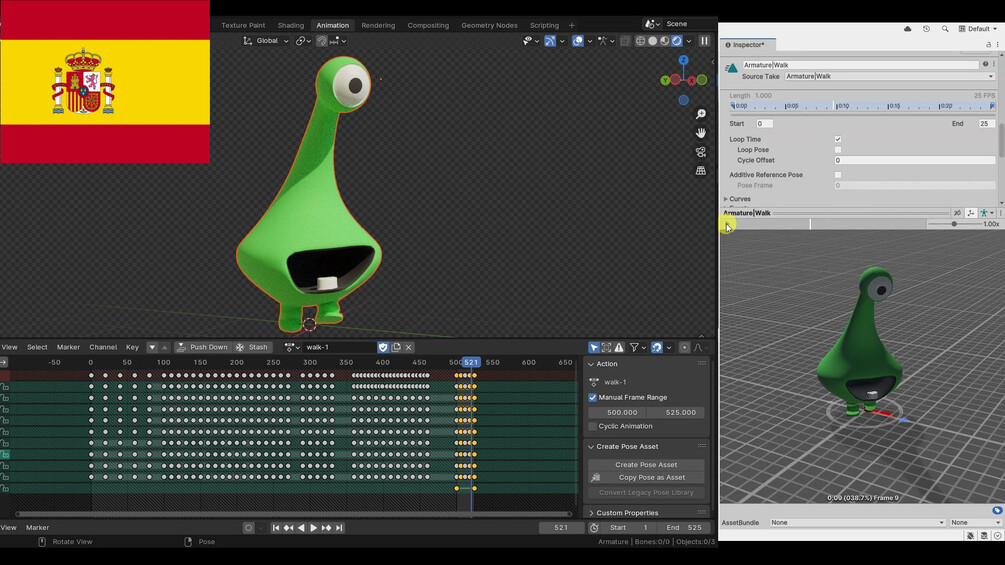
Task: Uncheck Loop Time in the Inspector
Action: tap(838, 139)
